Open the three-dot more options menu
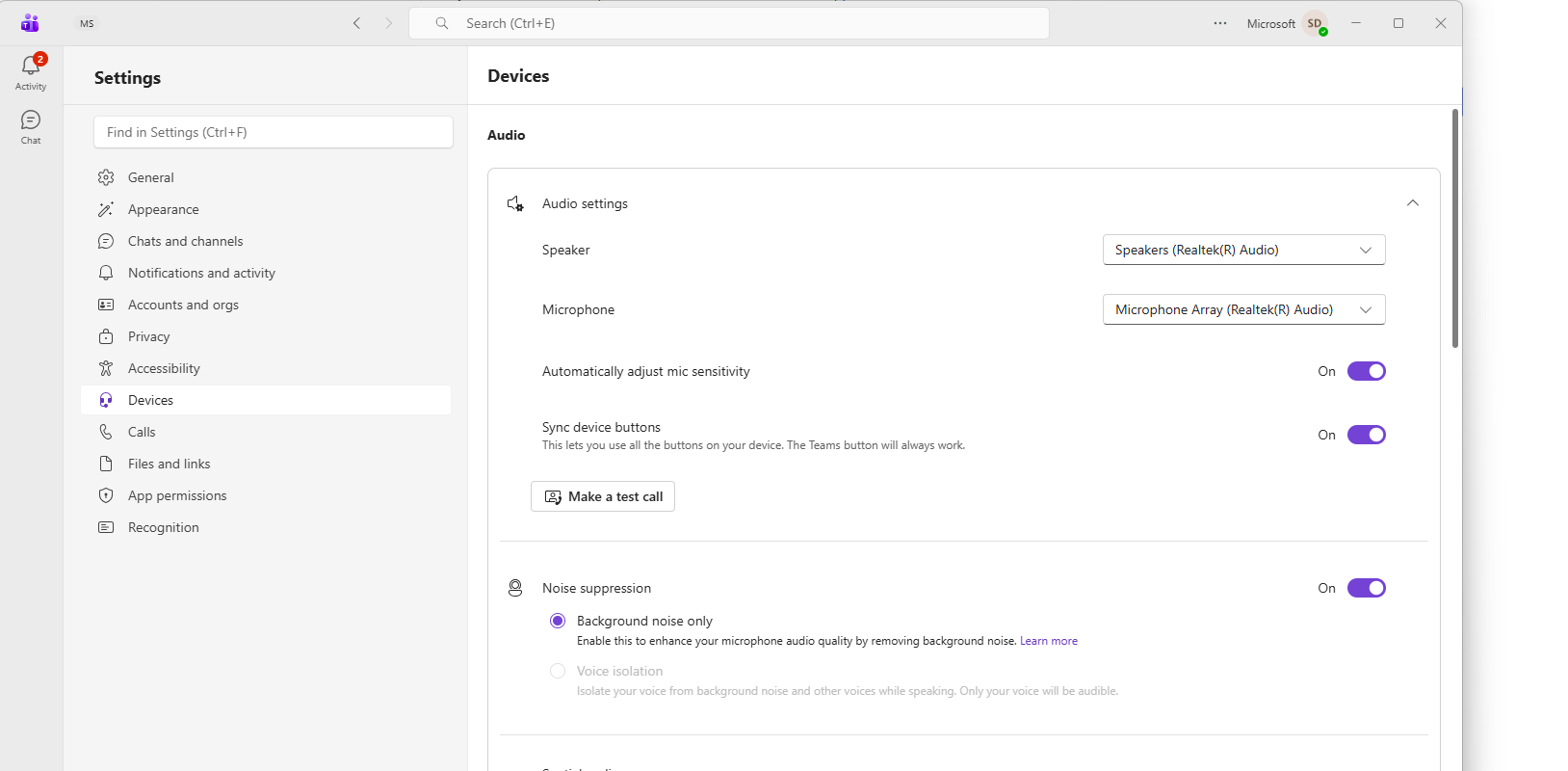Viewport: 1568px width, 771px height. pyautogui.click(x=1220, y=23)
